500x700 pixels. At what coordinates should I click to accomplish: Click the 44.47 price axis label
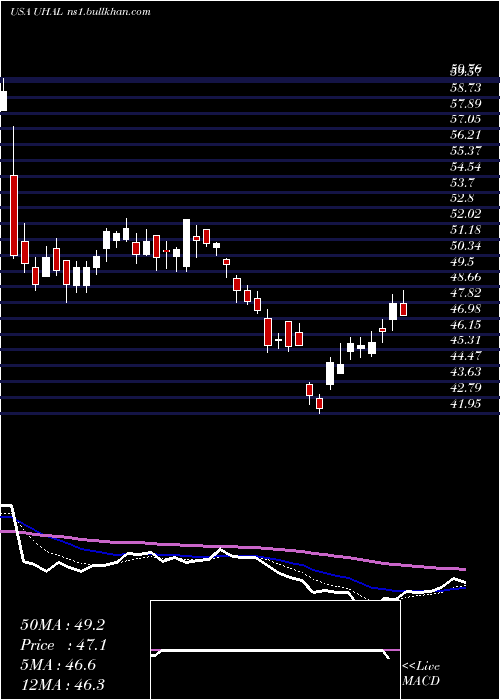click(466, 356)
